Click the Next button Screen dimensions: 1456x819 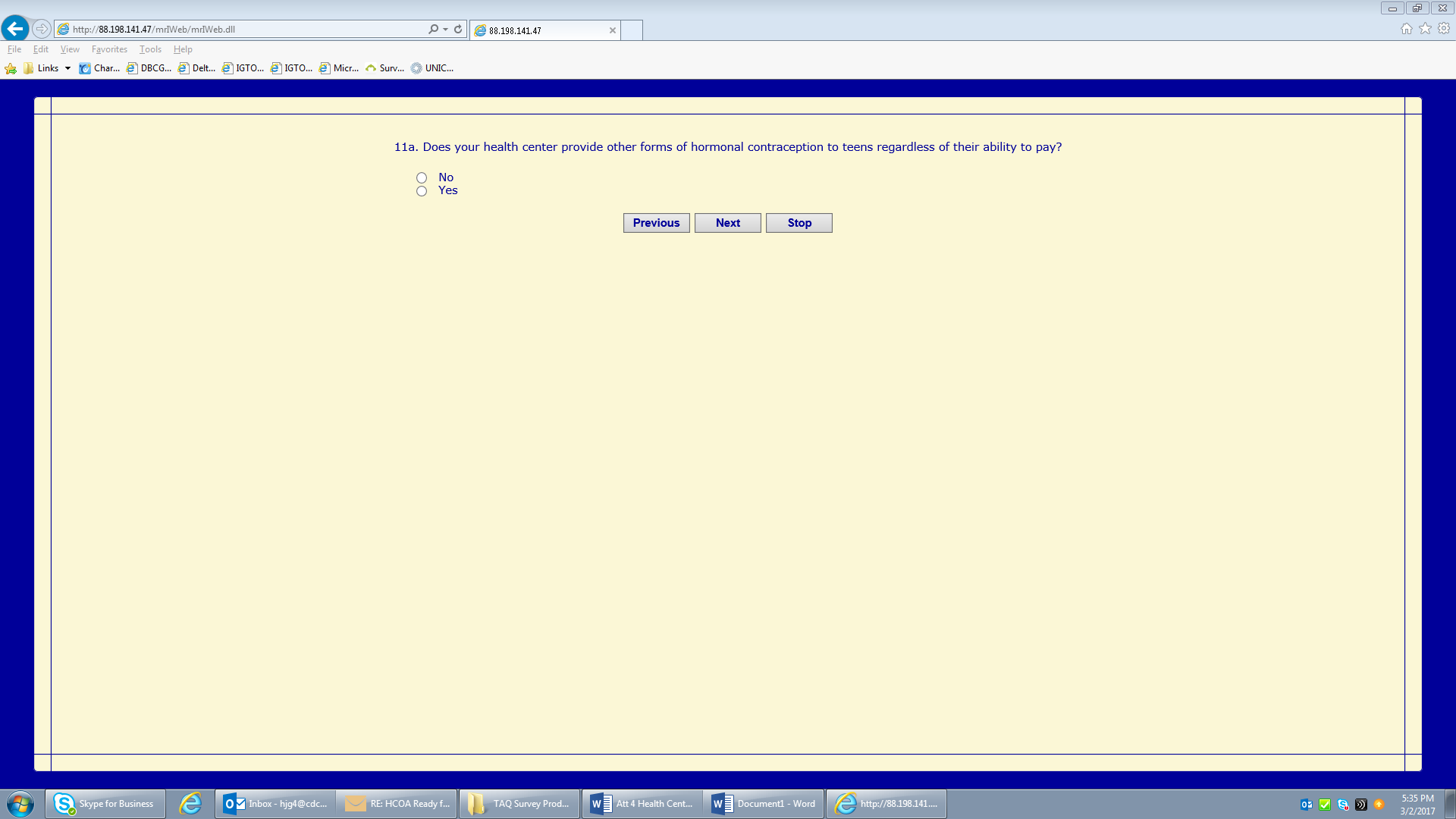coord(727,223)
